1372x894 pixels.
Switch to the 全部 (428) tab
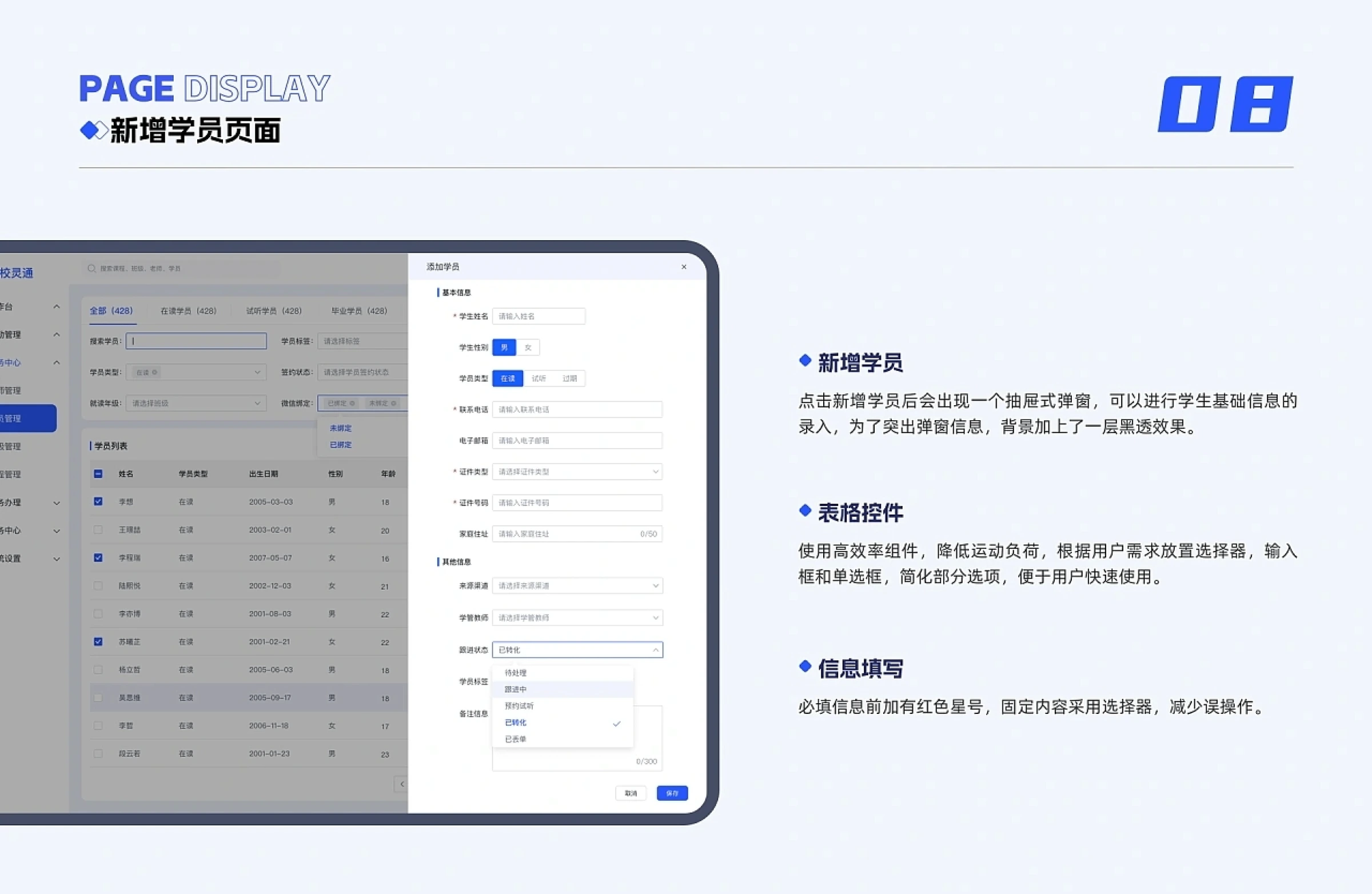[x=111, y=311]
